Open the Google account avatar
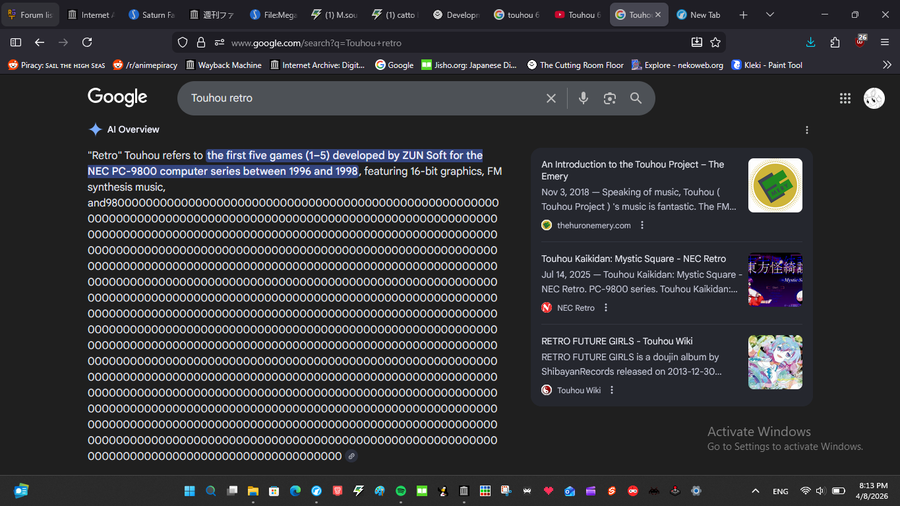This screenshot has height=506, width=900. pyautogui.click(x=874, y=98)
